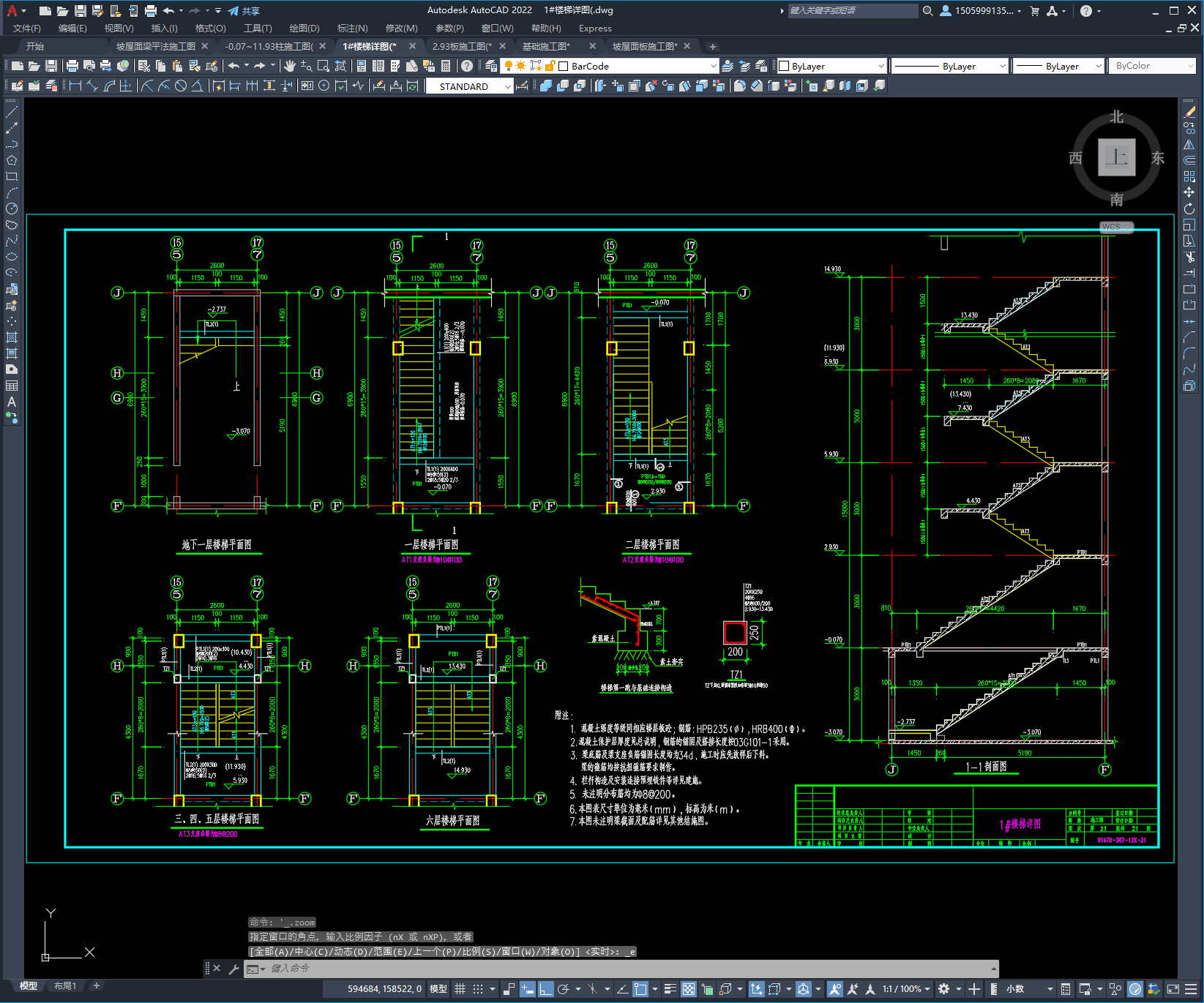Open the ByColor plot style dropdown
1204x1003 pixels.
[x=1152, y=66]
